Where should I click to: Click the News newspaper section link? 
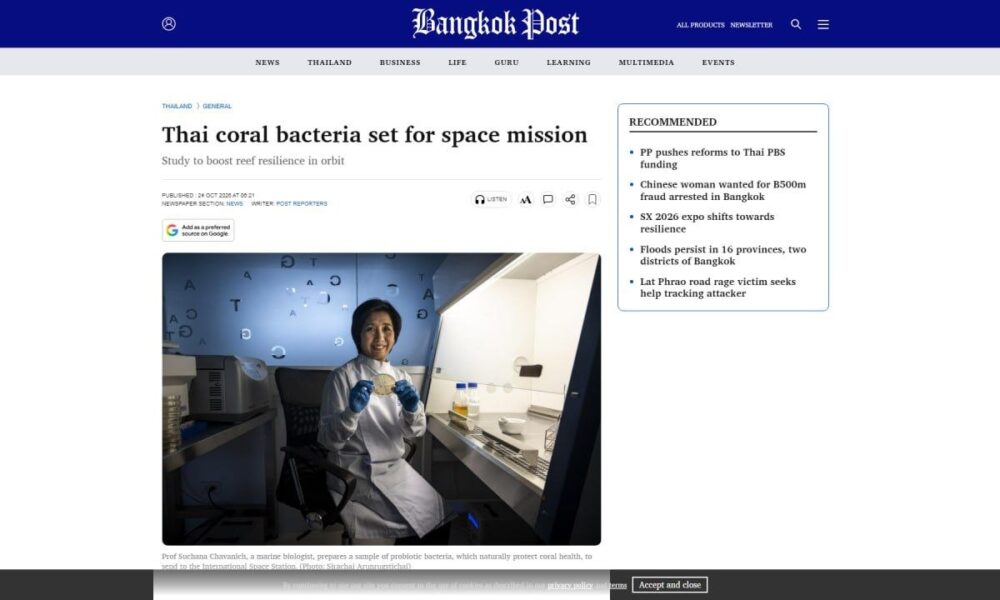tap(234, 204)
